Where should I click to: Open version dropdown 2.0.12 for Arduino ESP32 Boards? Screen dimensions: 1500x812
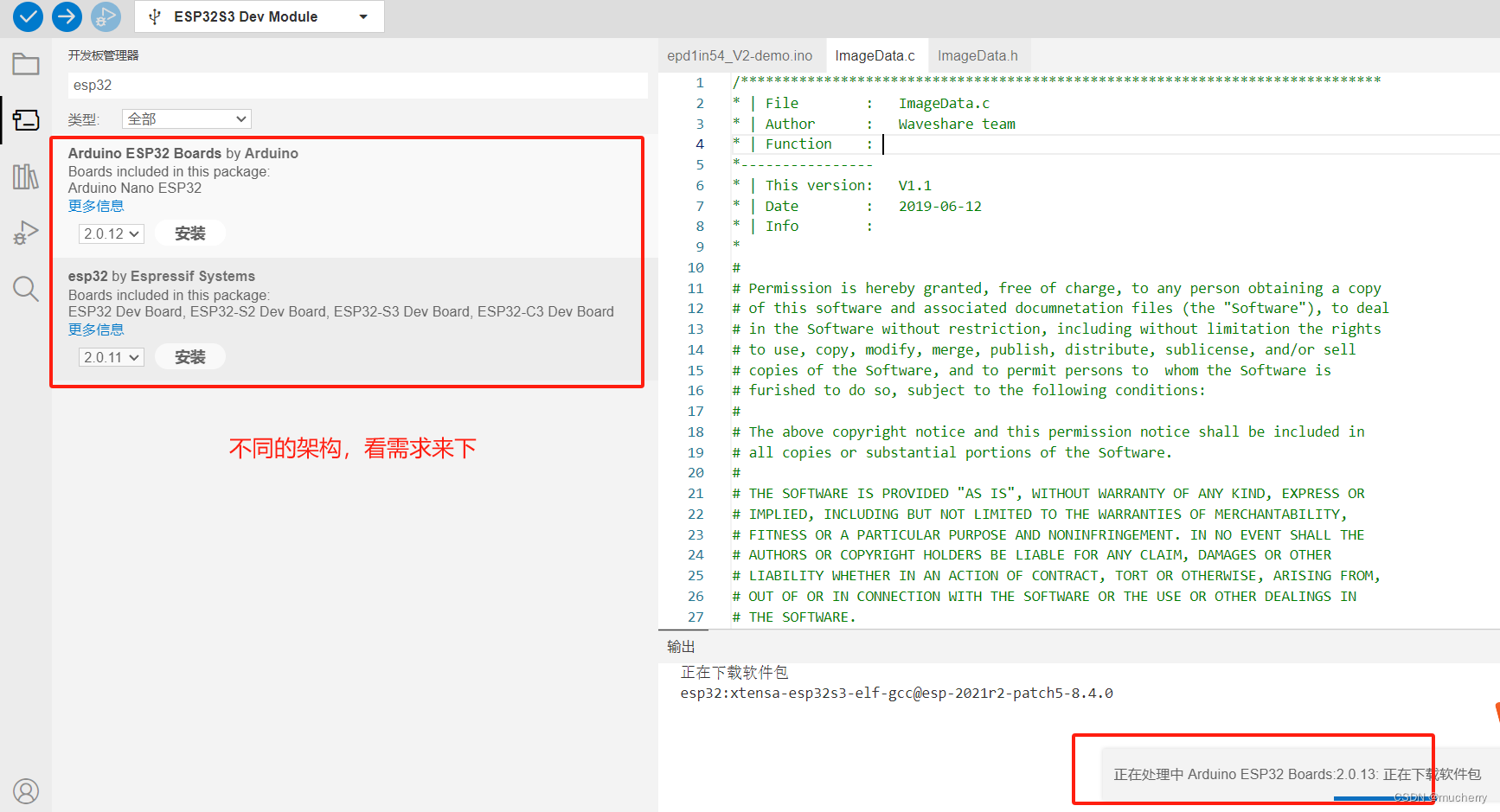click(x=111, y=233)
